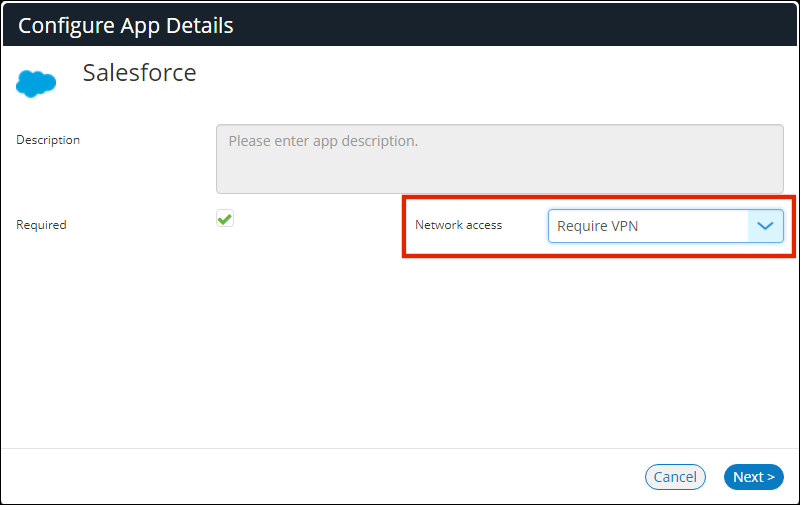
Task: Click the 'Please enter app description.' placeholder
Action: (x=323, y=141)
